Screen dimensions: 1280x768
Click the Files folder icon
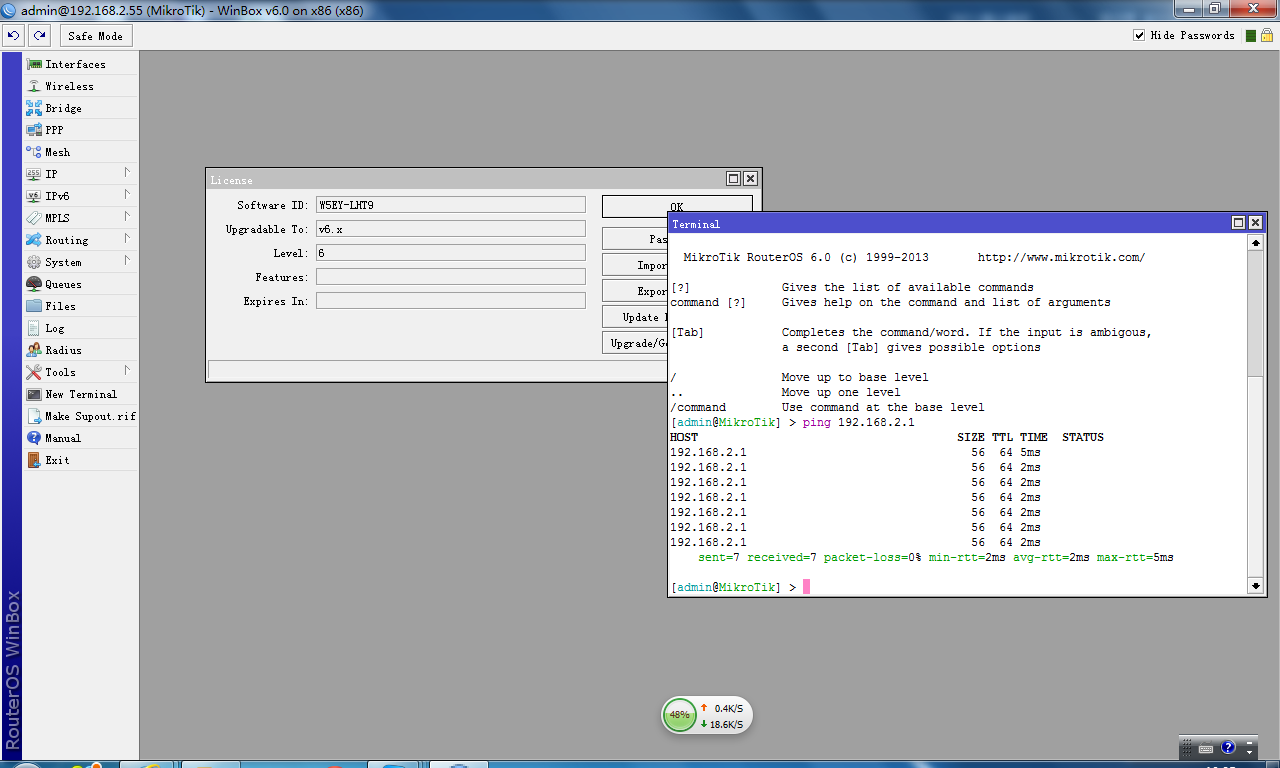pyautogui.click(x=34, y=306)
